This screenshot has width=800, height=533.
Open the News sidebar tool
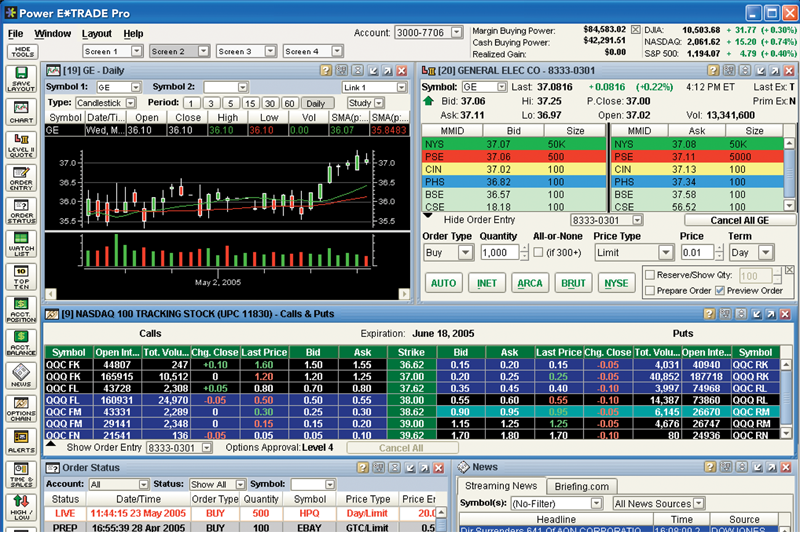point(21,375)
